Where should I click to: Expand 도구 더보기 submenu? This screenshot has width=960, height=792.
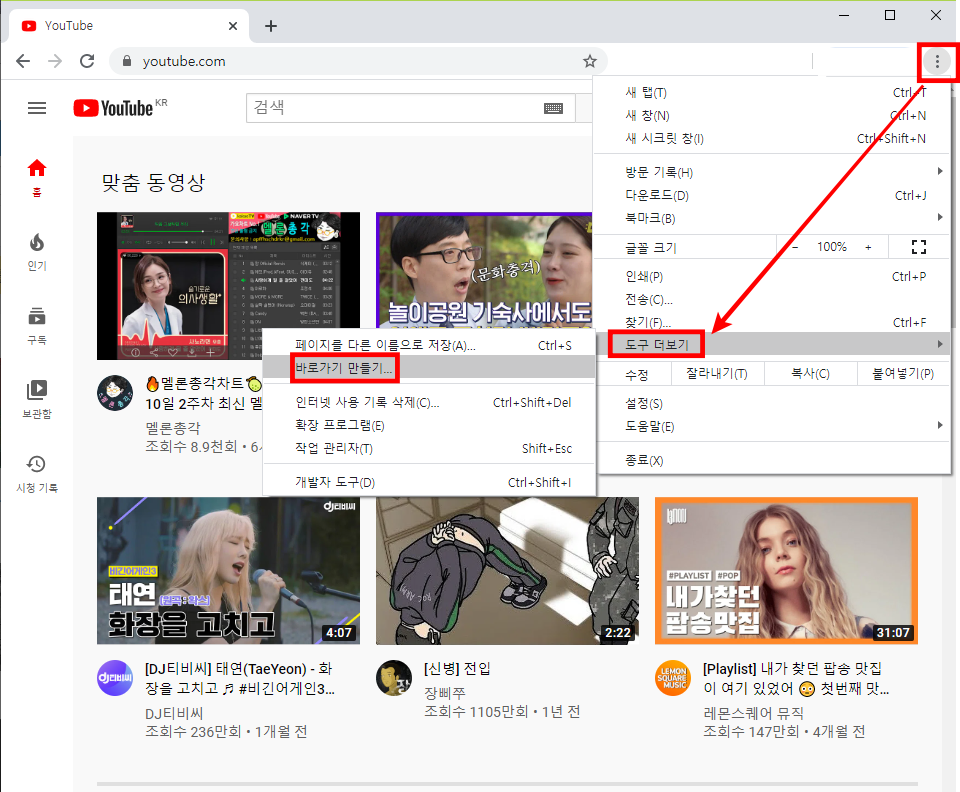click(772, 345)
